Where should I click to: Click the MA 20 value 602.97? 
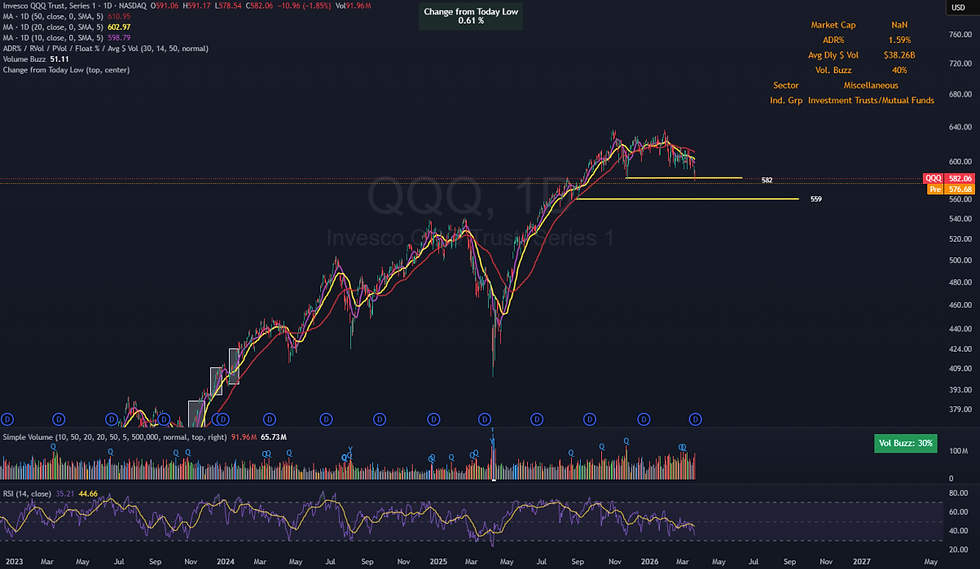click(119, 27)
